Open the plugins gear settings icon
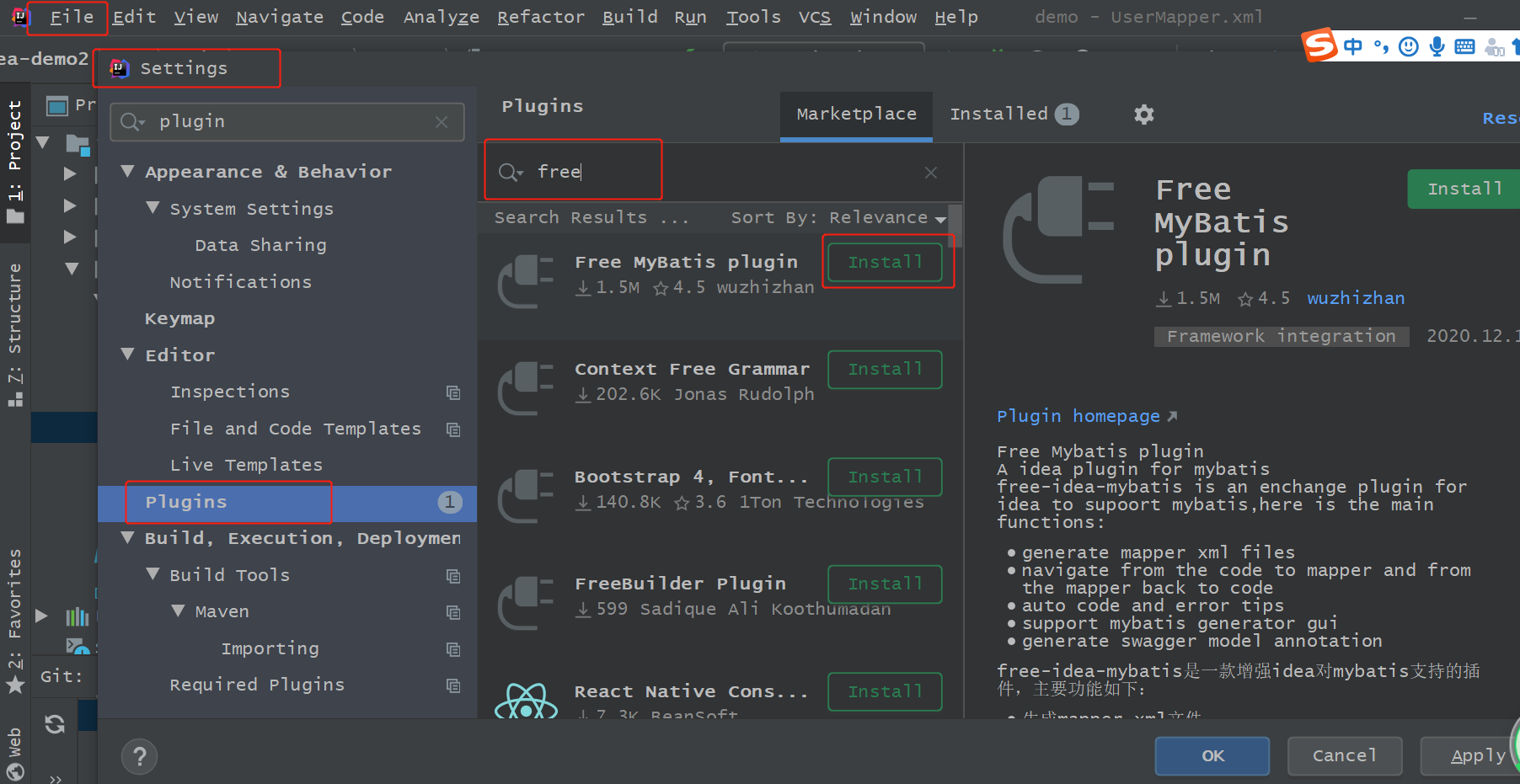Image resolution: width=1520 pixels, height=784 pixels. (x=1143, y=114)
